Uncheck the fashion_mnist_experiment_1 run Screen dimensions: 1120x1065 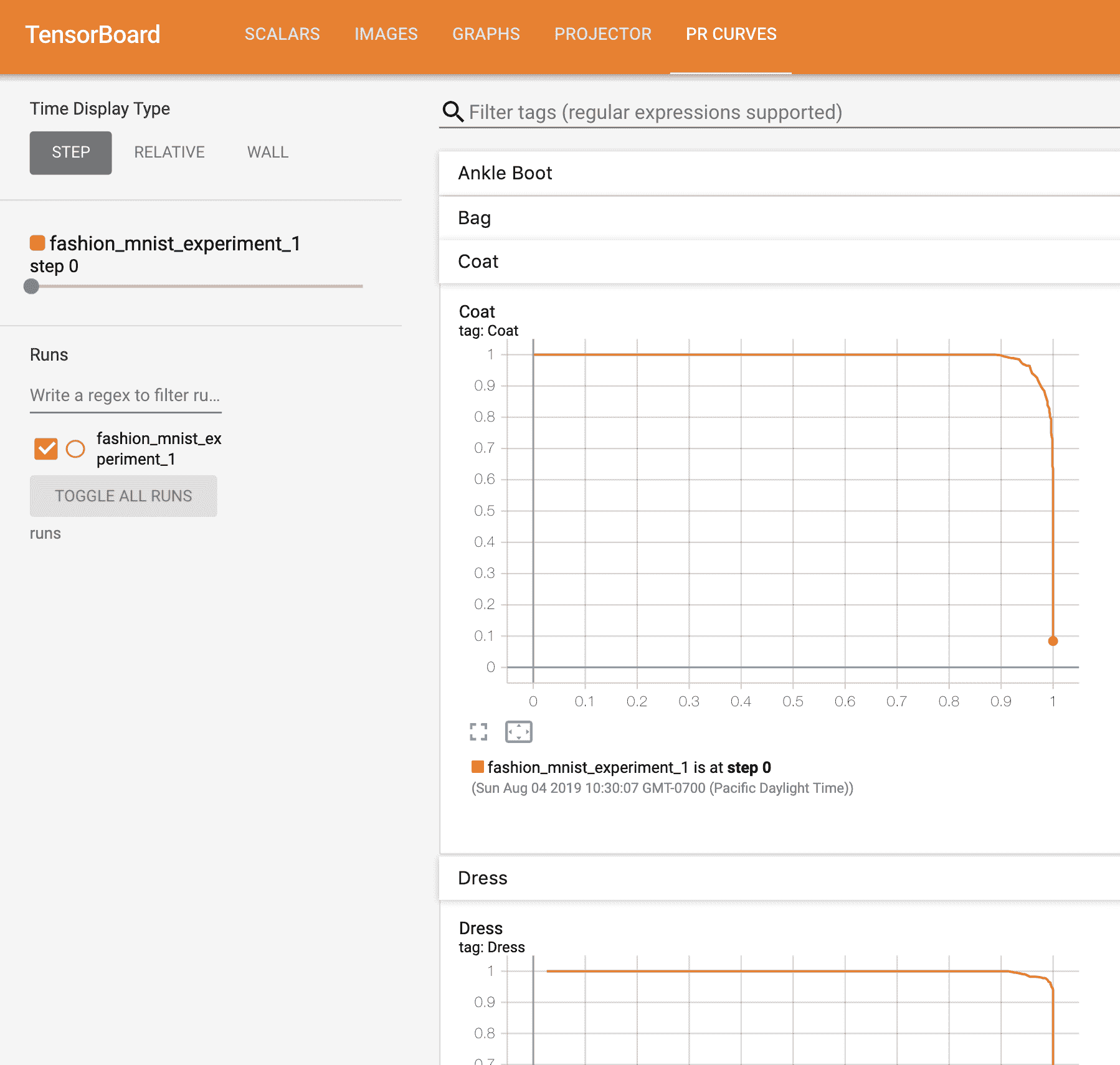tap(45, 447)
